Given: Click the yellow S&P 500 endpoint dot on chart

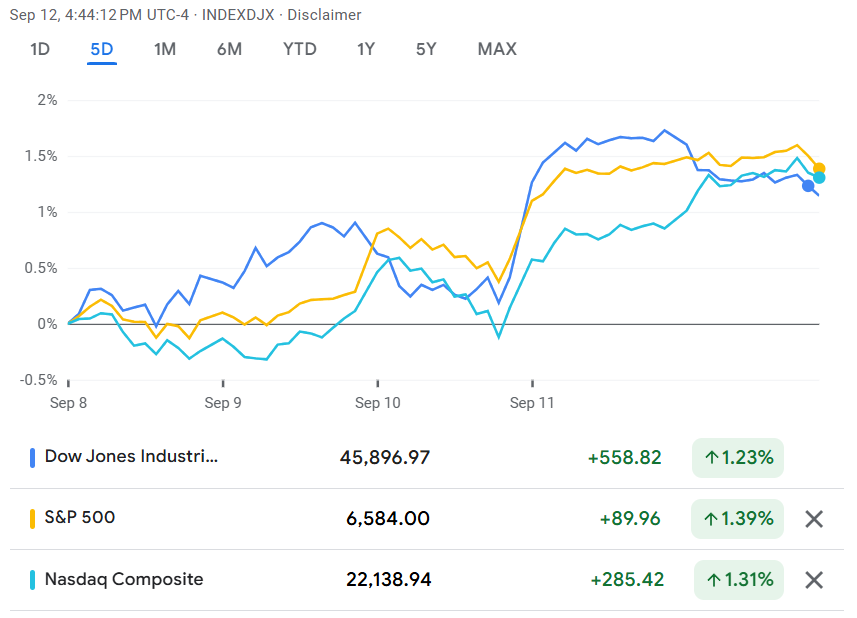Looking at the screenshot, I should (819, 169).
